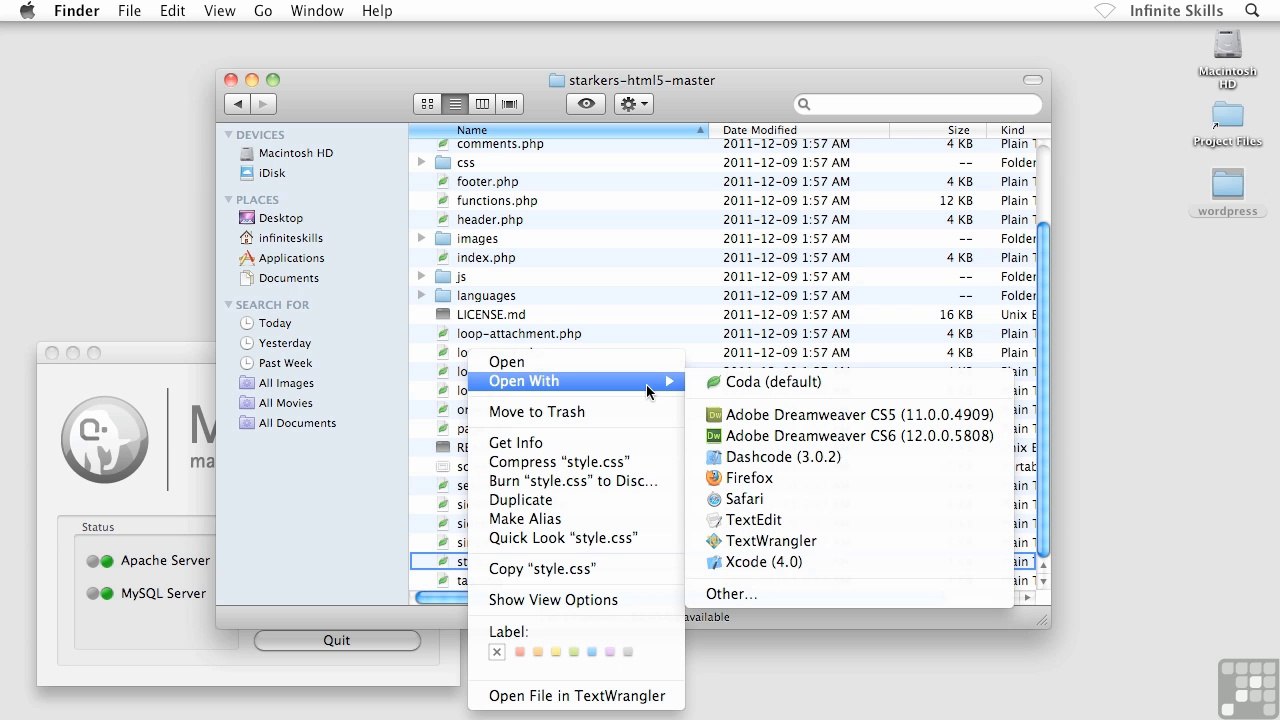Open the gear Action dropdown menu

click(633, 104)
